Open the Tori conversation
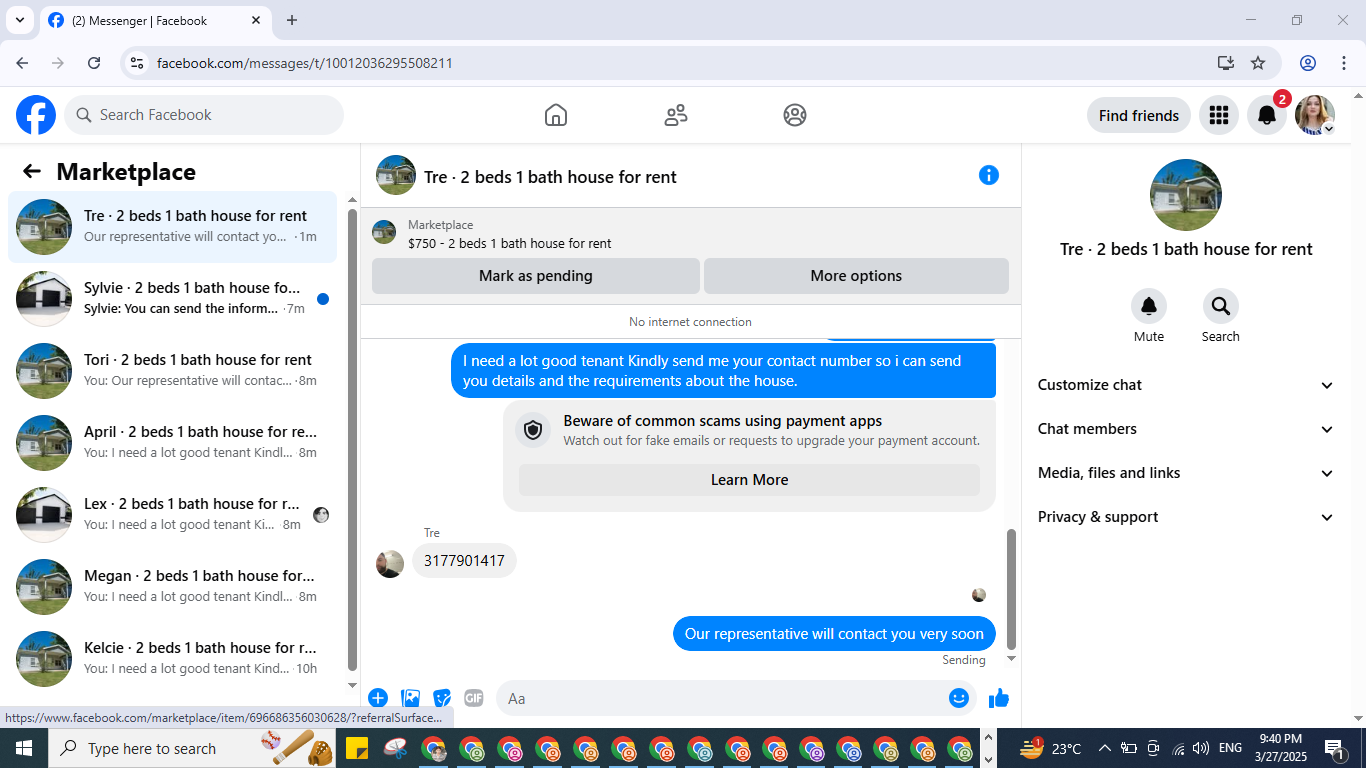1366x768 pixels. click(173, 371)
